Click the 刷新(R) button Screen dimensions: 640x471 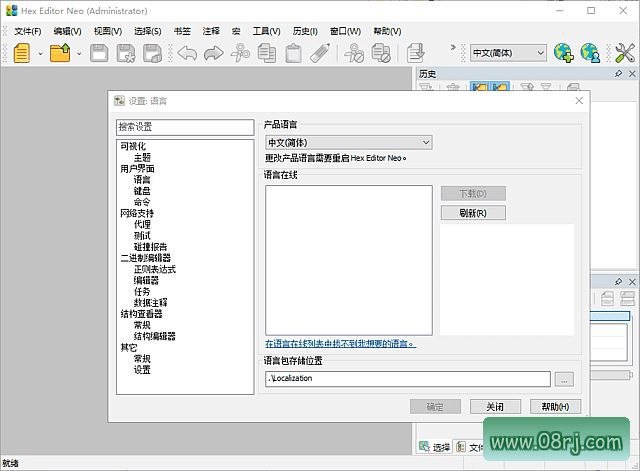tap(473, 213)
